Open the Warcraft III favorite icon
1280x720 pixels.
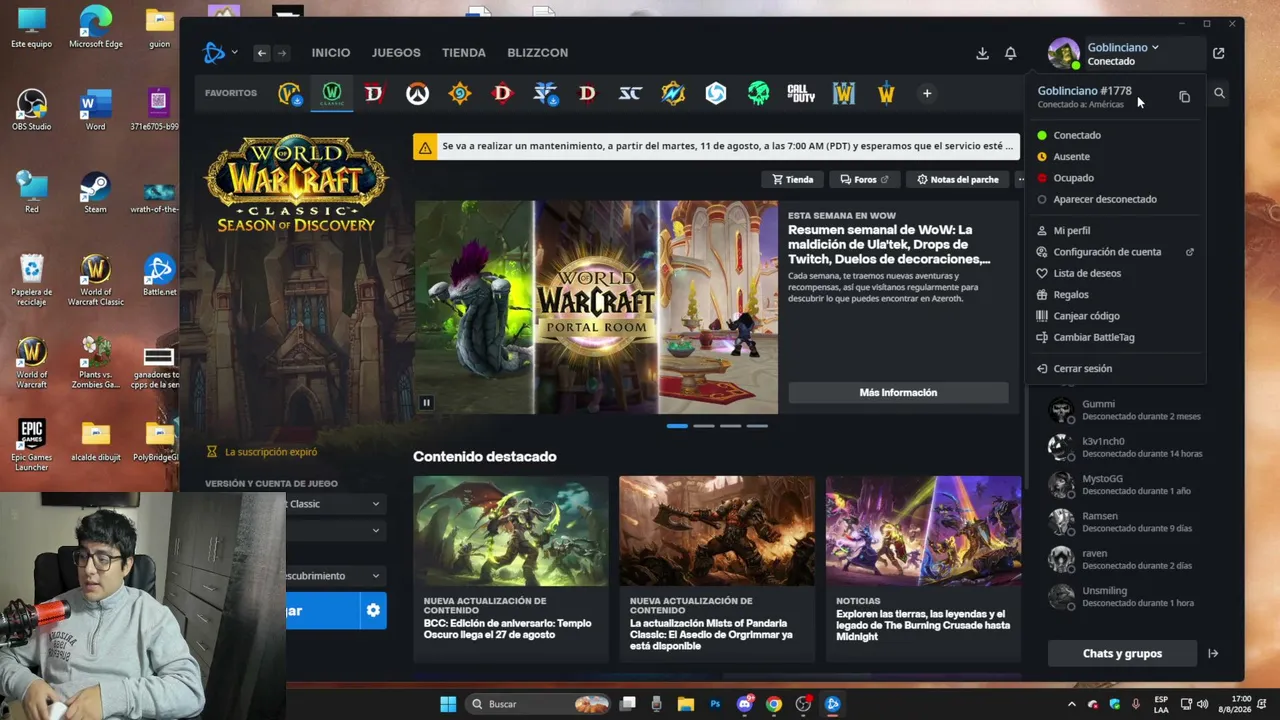click(844, 94)
